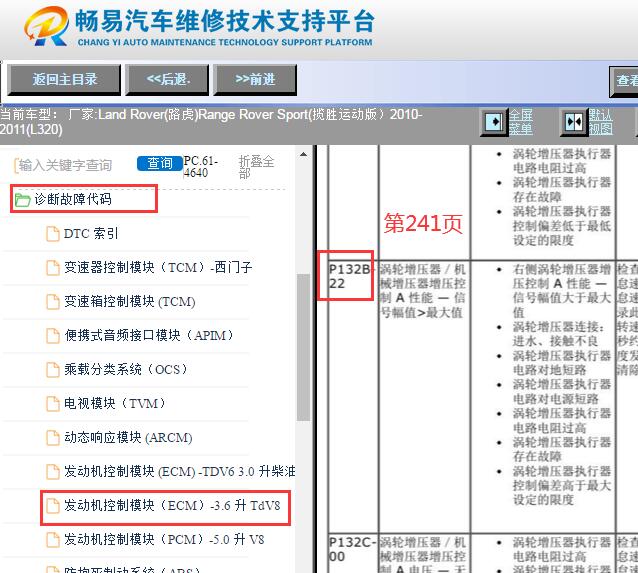Click the blue 查询 search button
This screenshot has width=638, height=573.
[x=160, y=164]
